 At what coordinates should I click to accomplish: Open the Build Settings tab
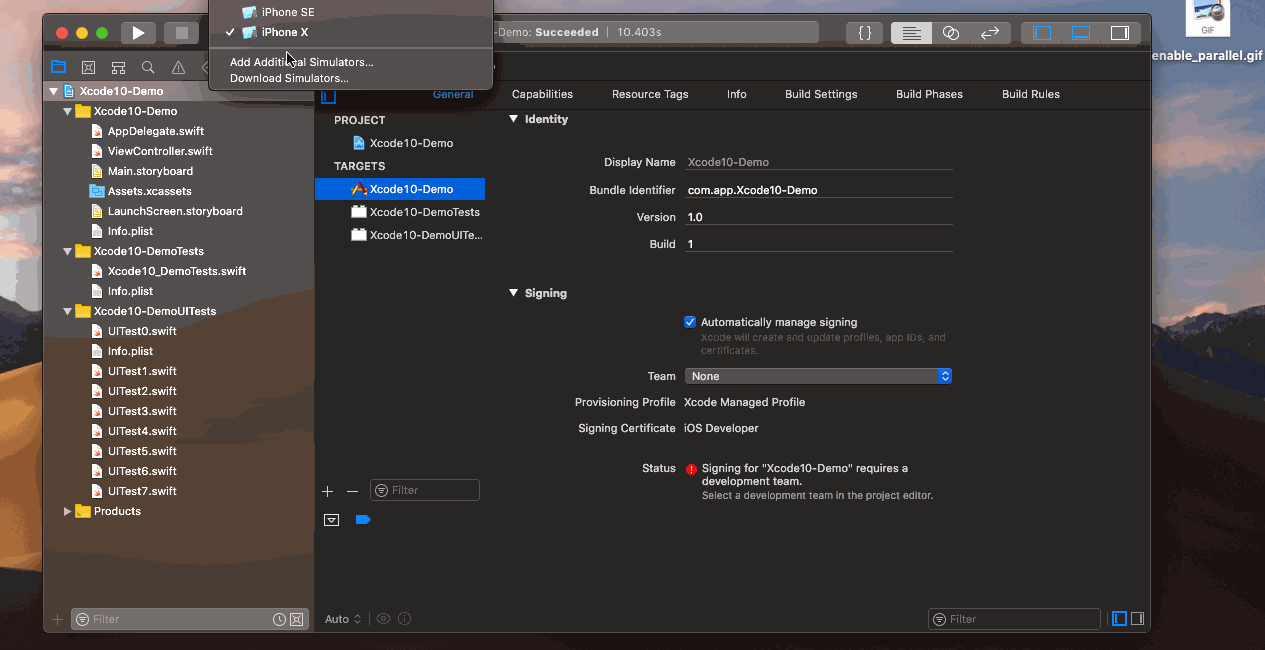coord(821,94)
